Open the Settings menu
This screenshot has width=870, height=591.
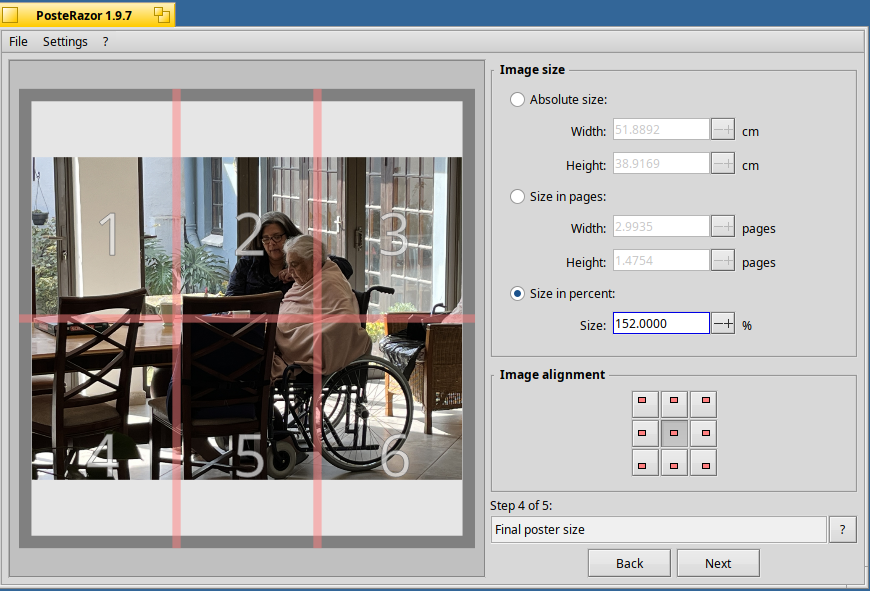pos(65,42)
